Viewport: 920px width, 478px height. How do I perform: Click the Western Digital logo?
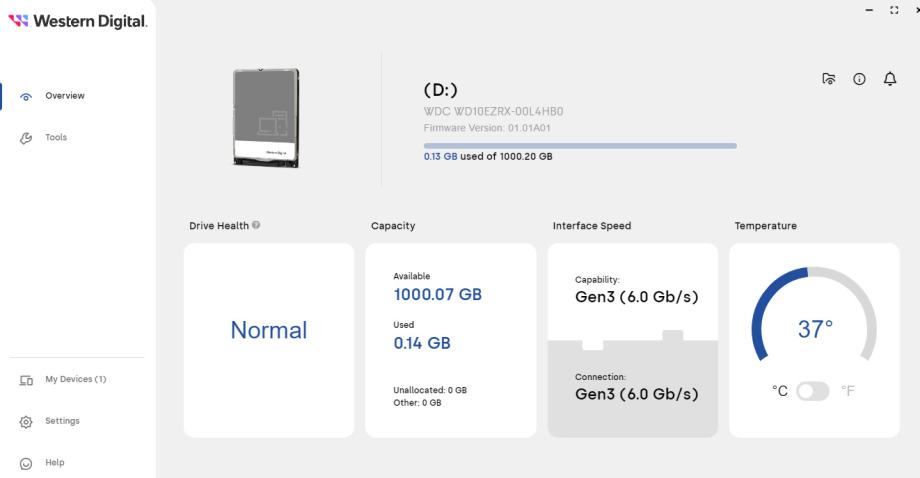point(77,21)
